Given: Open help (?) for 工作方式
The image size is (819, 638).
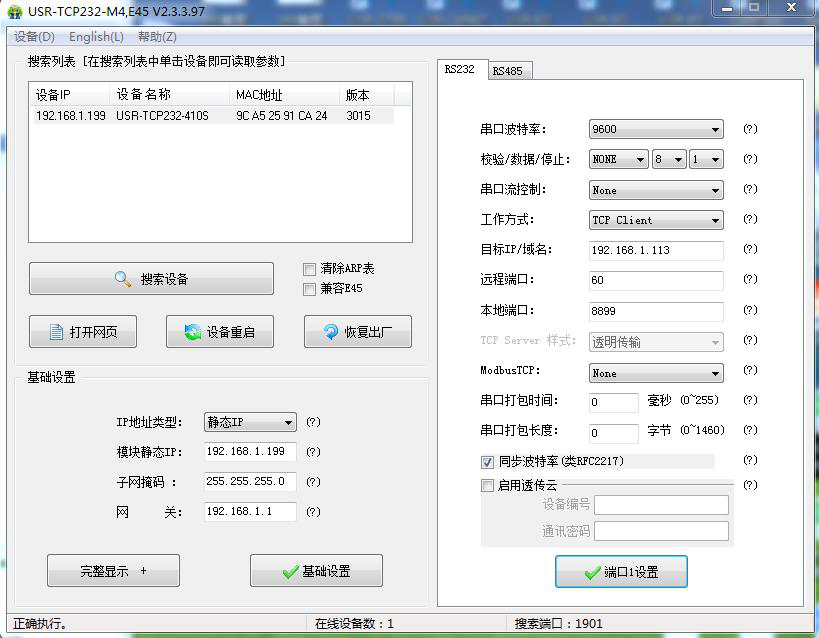Looking at the screenshot, I should [750, 219].
